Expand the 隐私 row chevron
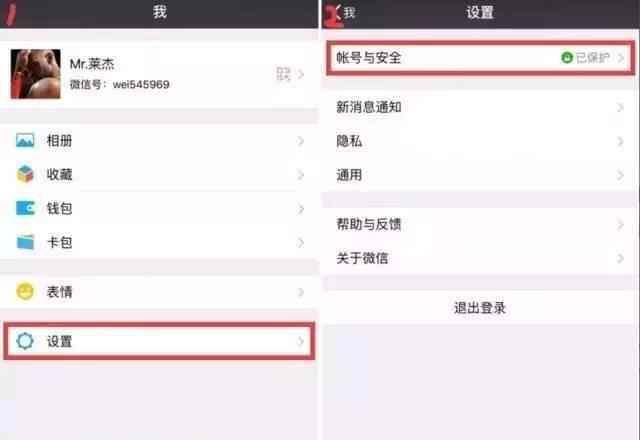This screenshot has width=640, height=440. 620,141
